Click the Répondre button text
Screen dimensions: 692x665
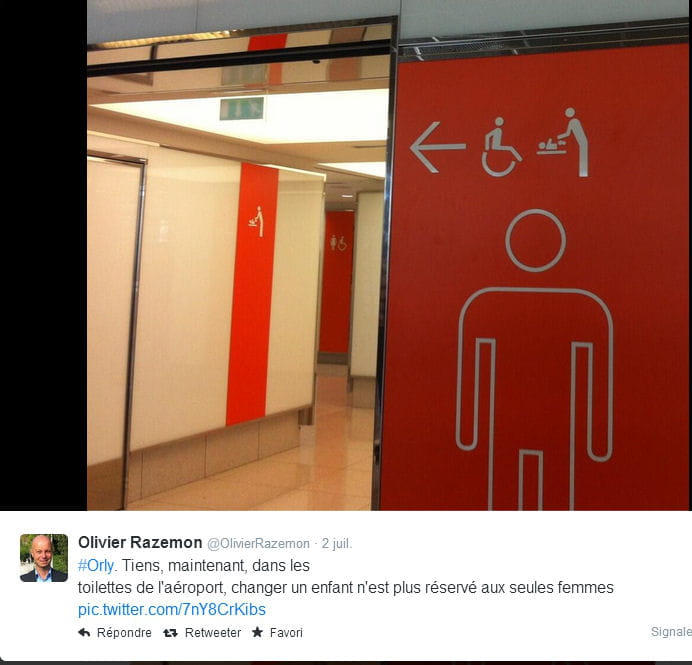click(124, 633)
